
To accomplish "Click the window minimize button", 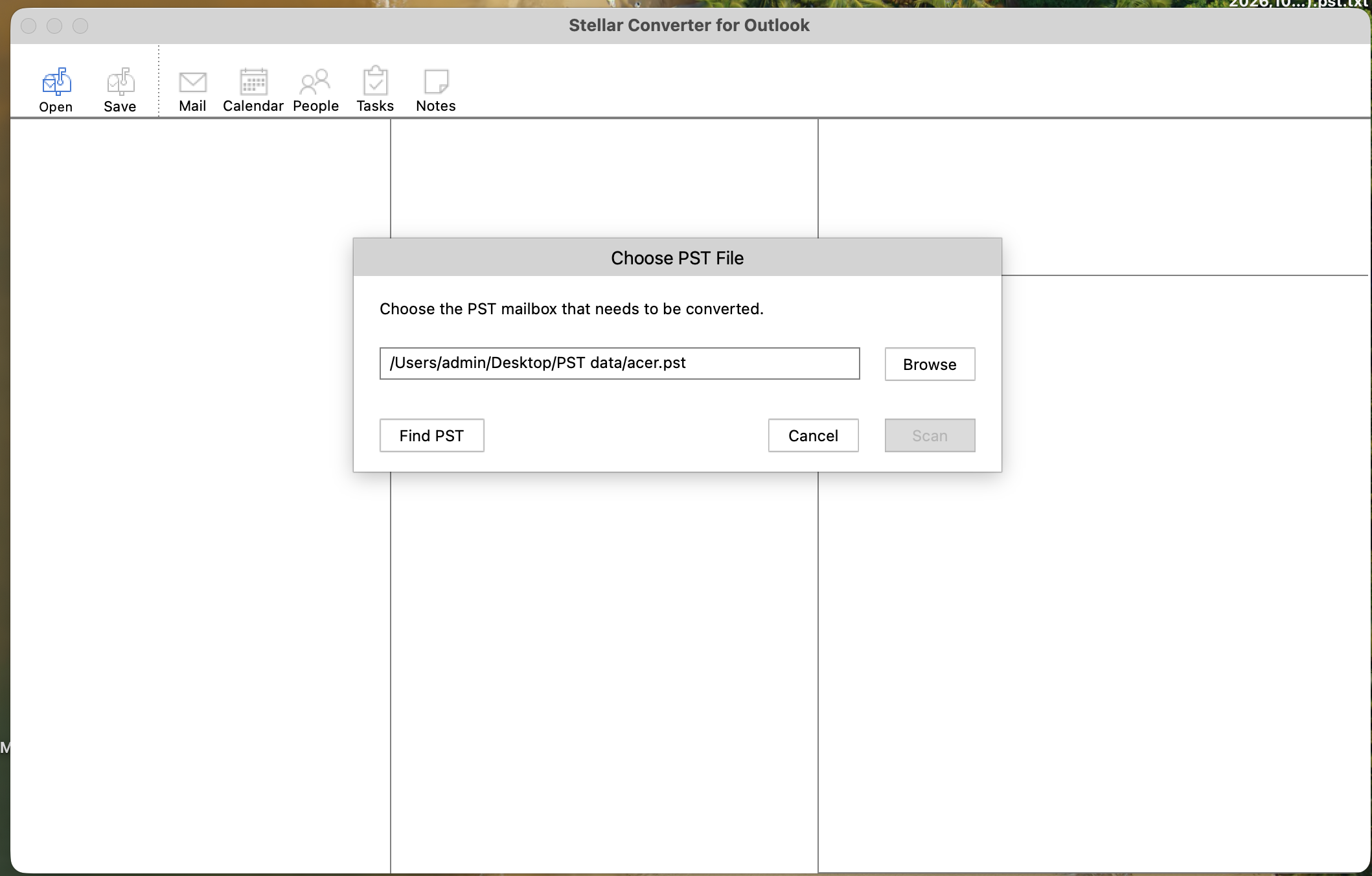I will tap(54, 26).
